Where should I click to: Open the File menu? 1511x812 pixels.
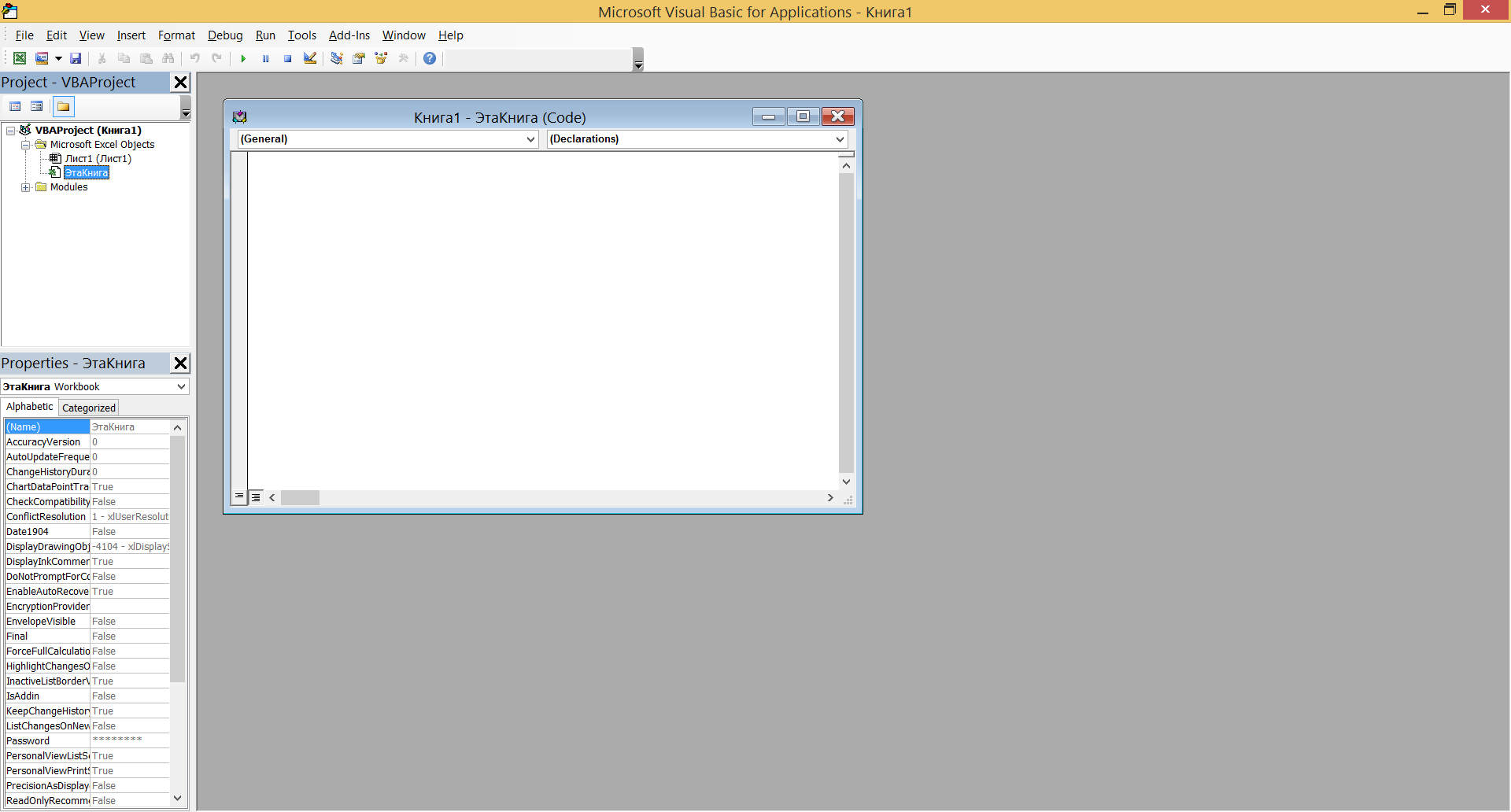click(x=24, y=35)
